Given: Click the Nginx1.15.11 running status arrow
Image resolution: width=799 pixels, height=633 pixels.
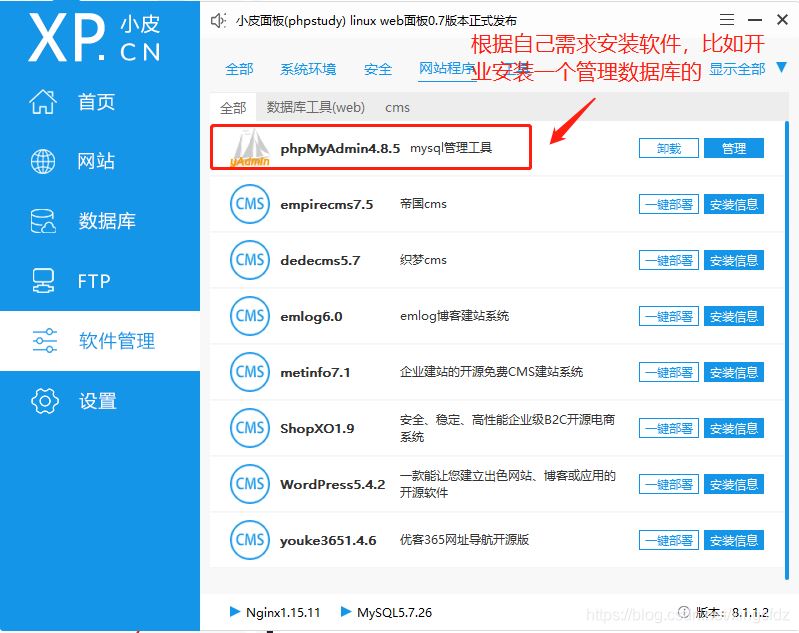Looking at the screenshot, I should [x=234, y=611].
